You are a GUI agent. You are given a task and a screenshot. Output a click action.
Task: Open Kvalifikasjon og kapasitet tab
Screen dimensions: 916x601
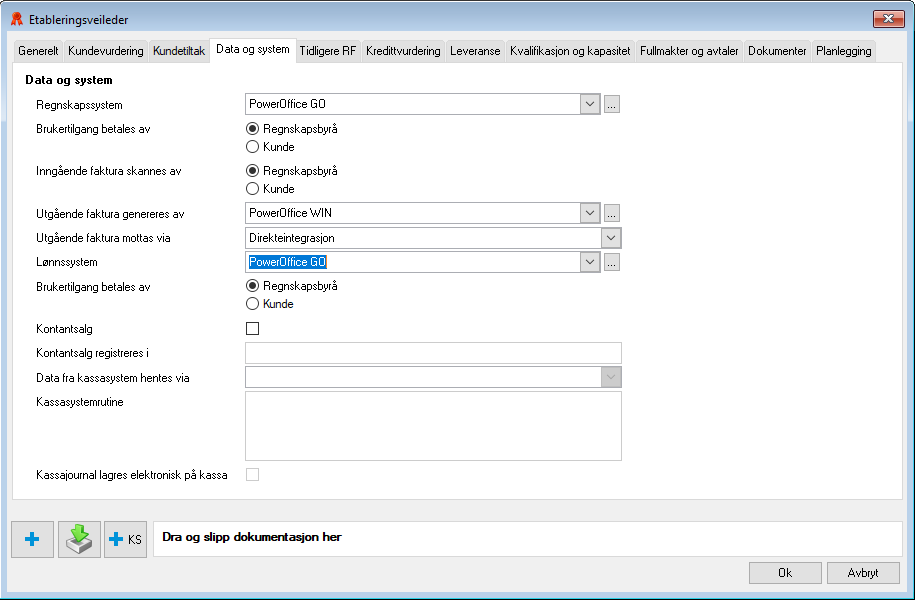pyautogui.click(x=570, y=51)
